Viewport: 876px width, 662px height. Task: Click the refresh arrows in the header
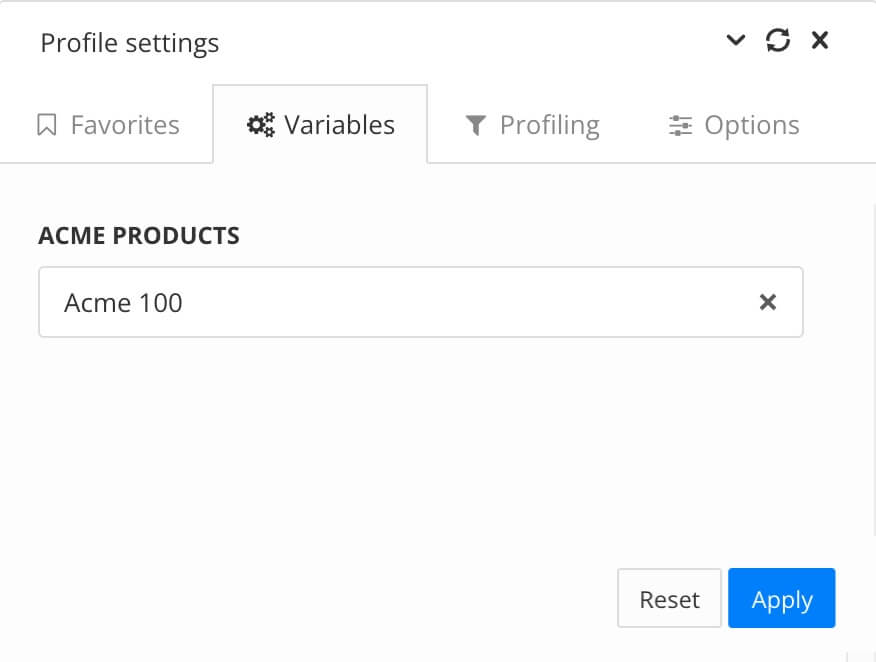(x=778, y=40)
